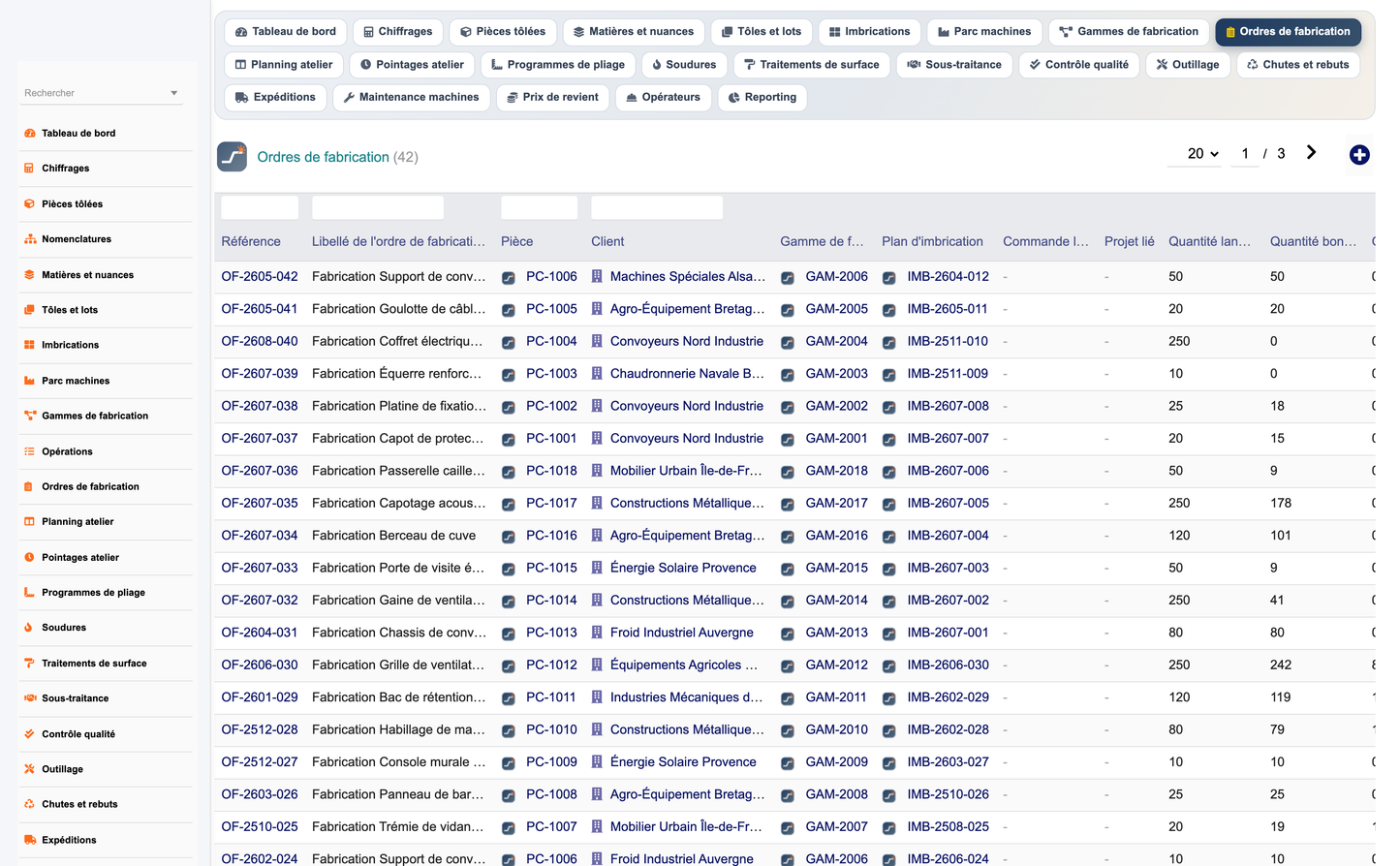Click the Pièce filter field
This screenshot has width=1400, height=866.
(539, 207)
